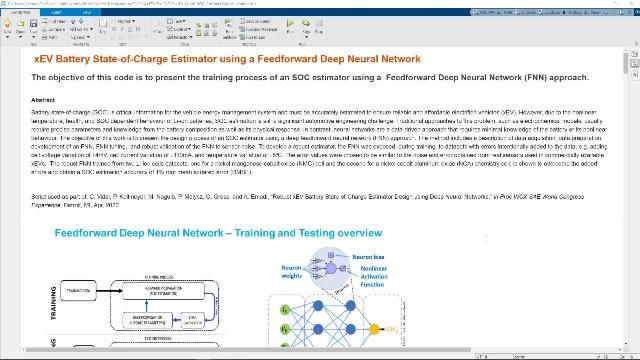Click the Compare files button

[54, 29]
